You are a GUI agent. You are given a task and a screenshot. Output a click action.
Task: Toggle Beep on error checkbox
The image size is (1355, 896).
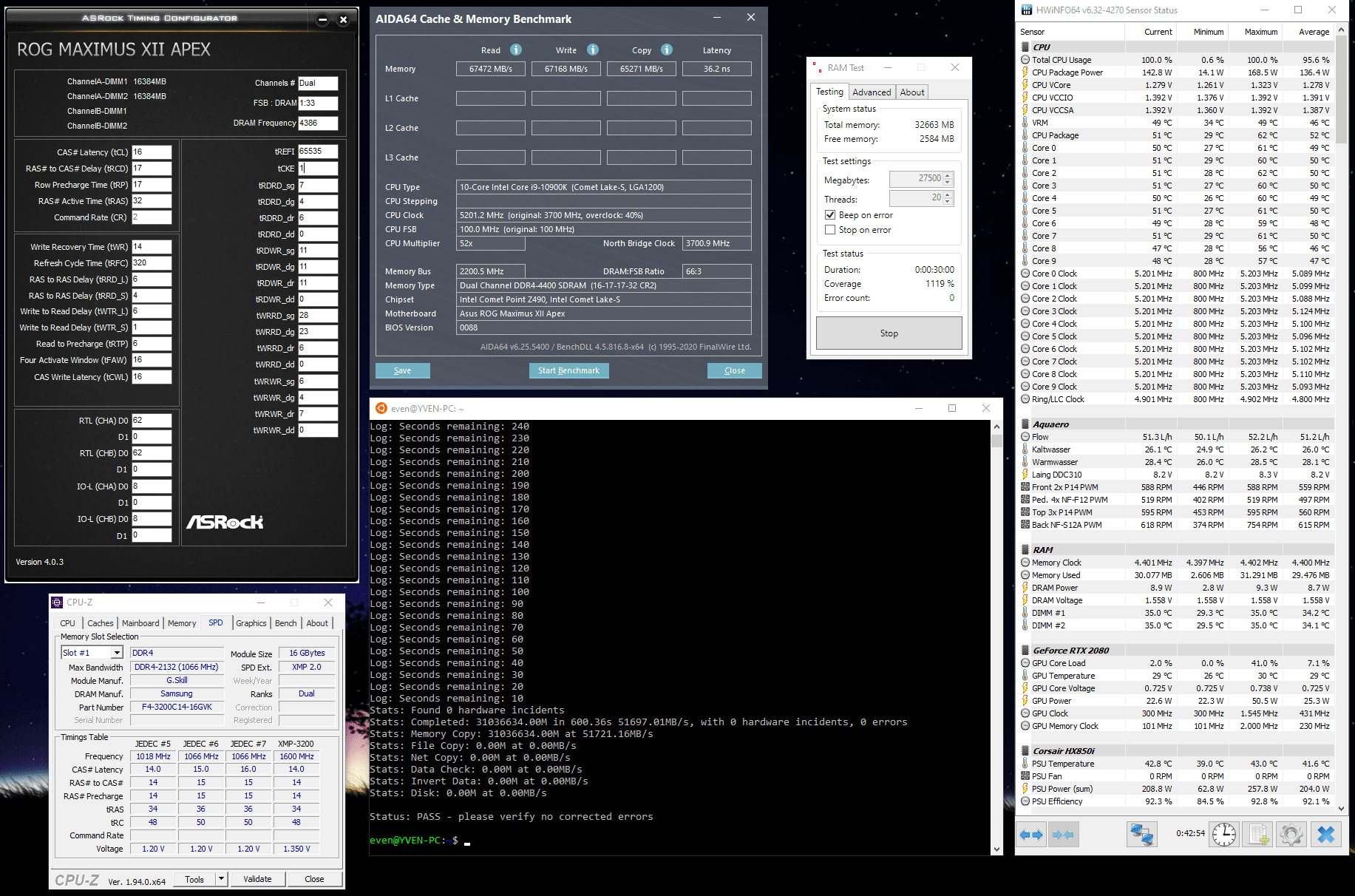(830, 215)
